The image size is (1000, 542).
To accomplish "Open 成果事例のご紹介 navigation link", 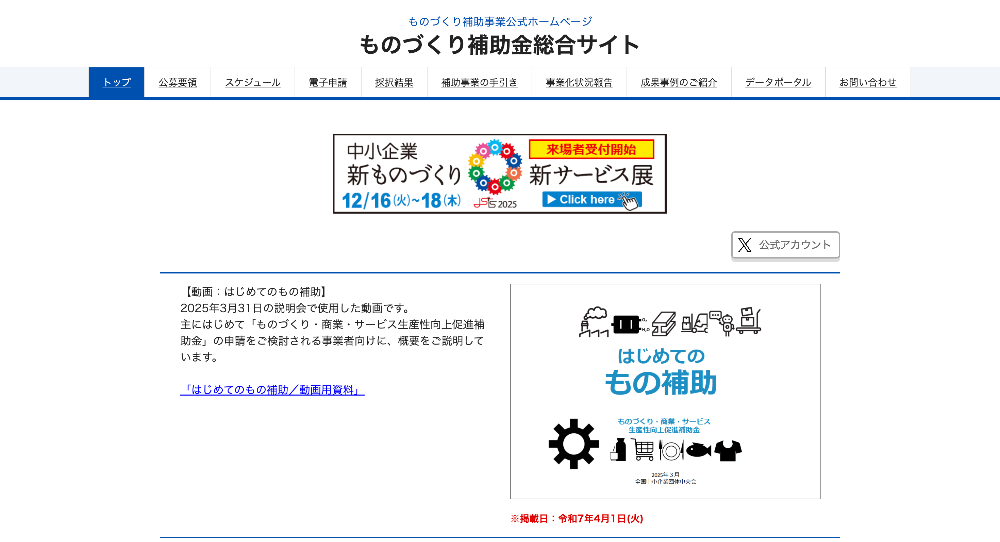I will 679,82.
